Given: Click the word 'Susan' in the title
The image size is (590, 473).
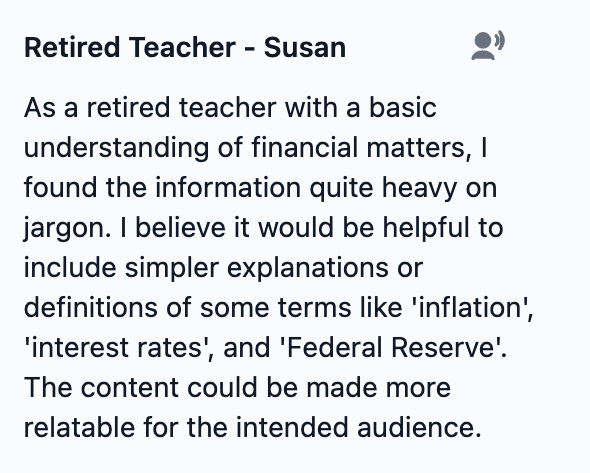Looking at the screenshot, I should pos(304,48).
